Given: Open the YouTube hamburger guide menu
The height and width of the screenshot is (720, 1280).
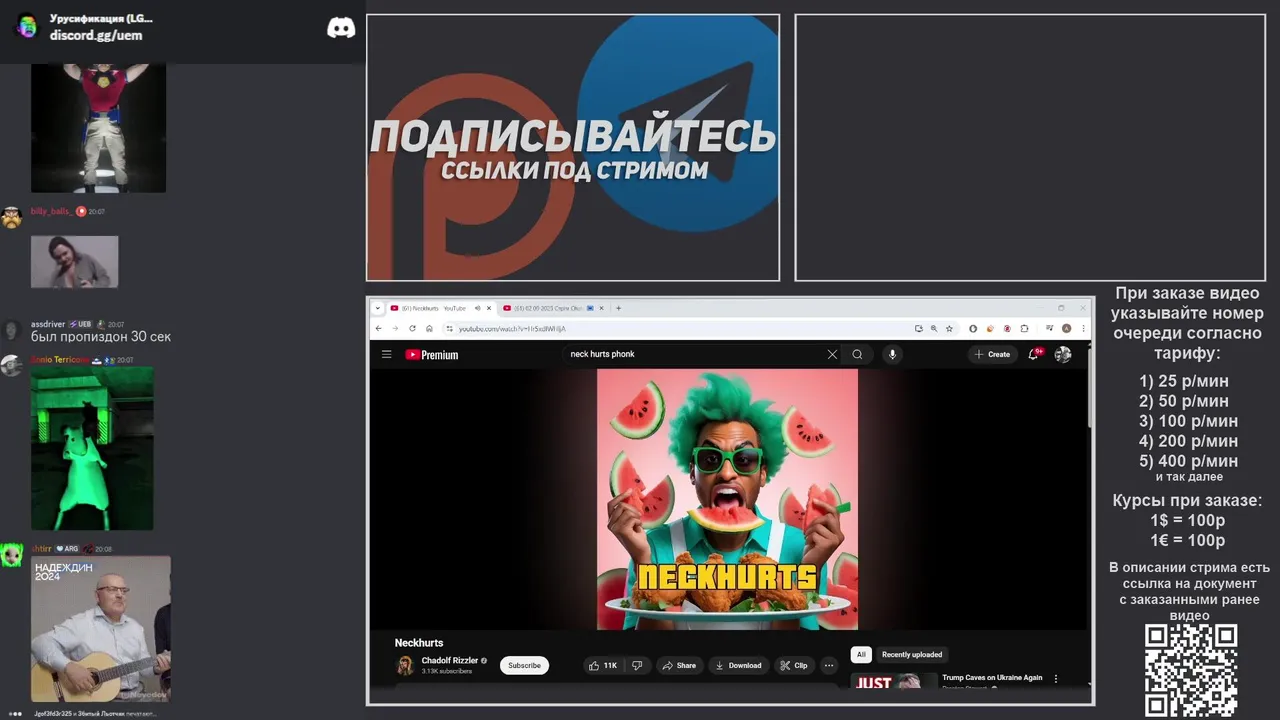Looking at the screenshot, I should click(386, 354).
